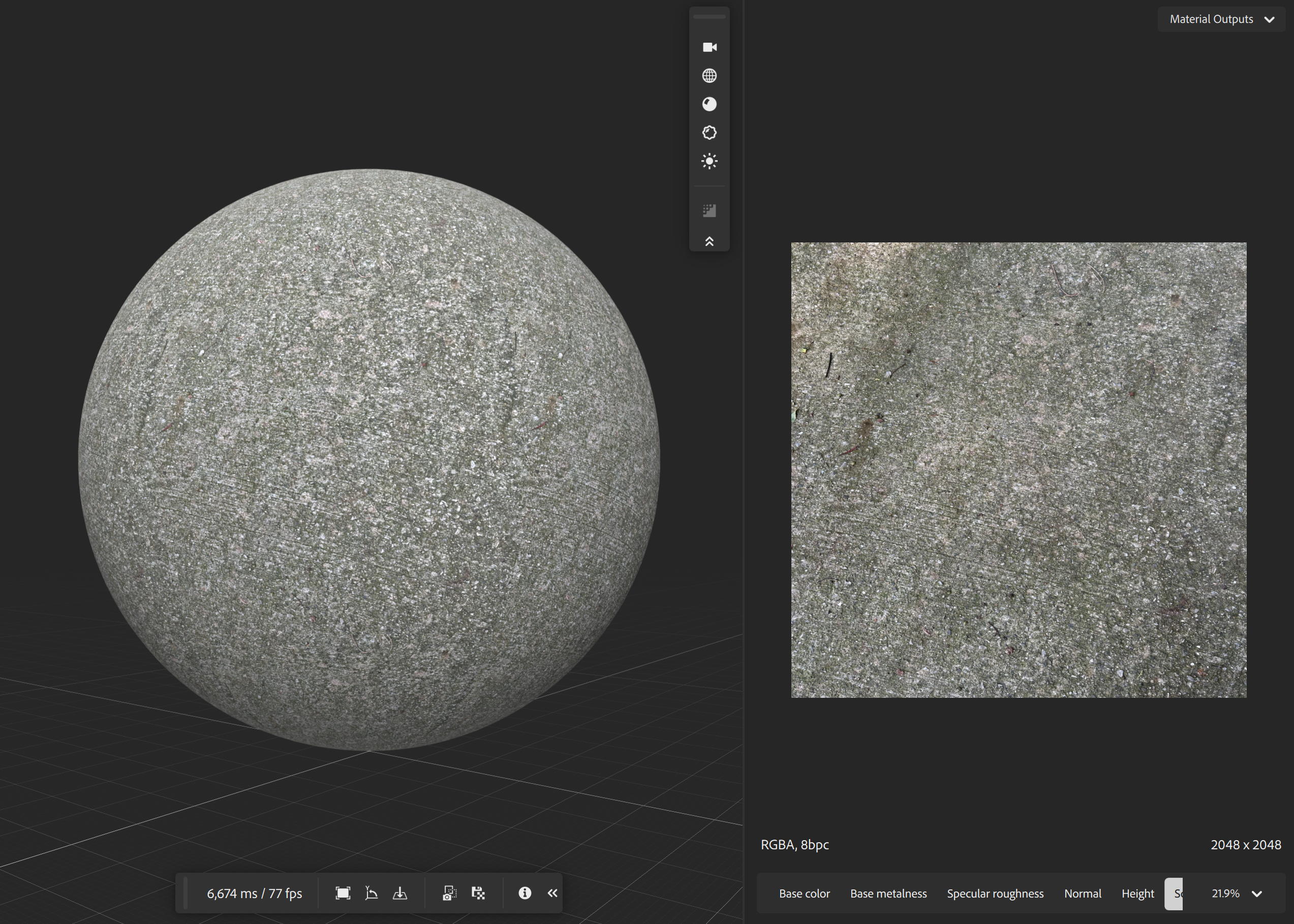Switch to the Base metalness tab
Image resolution: width=1294 pixels, height=924 pixels.
coord(888,894)
